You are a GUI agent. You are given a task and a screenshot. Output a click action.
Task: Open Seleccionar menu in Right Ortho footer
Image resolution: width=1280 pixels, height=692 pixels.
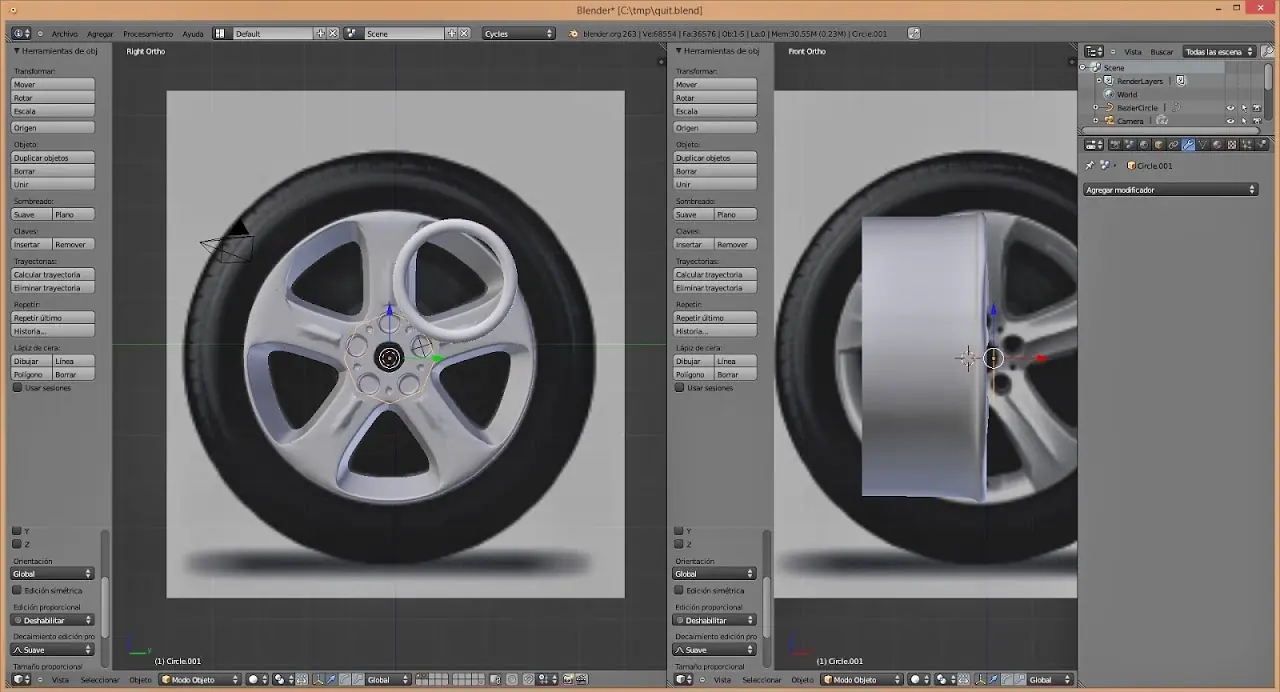(x=100, y=680)
